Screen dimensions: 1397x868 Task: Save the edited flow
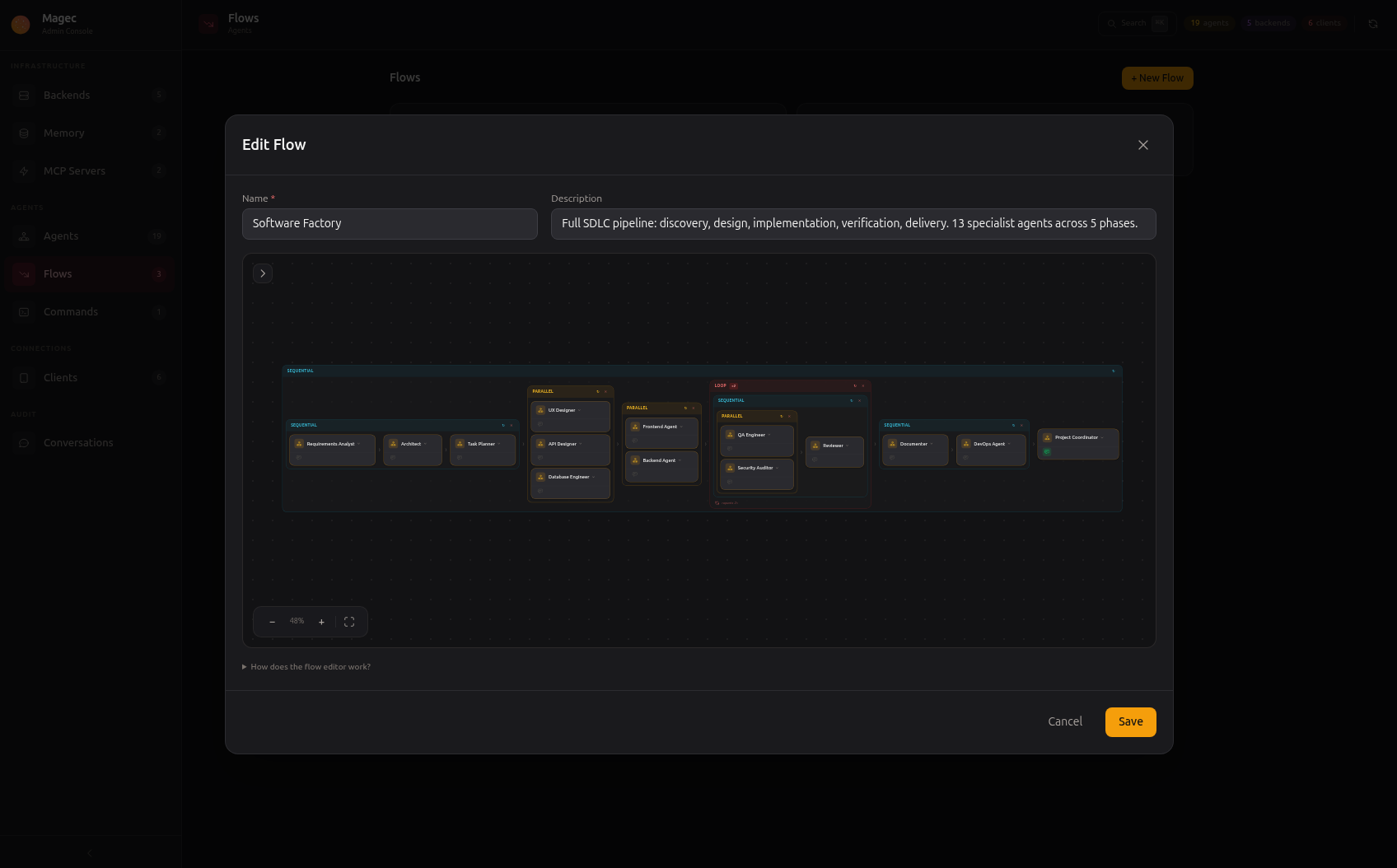(x=1130, y=721)
